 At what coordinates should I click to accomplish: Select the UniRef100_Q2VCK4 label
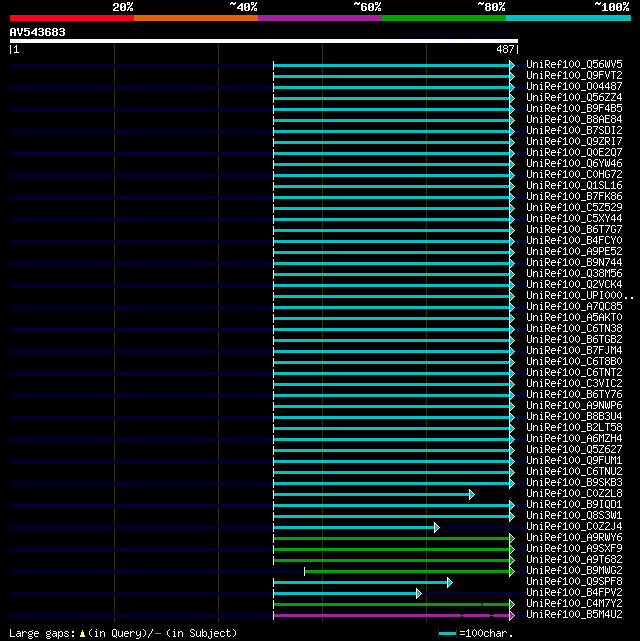(x=574, y=285)
